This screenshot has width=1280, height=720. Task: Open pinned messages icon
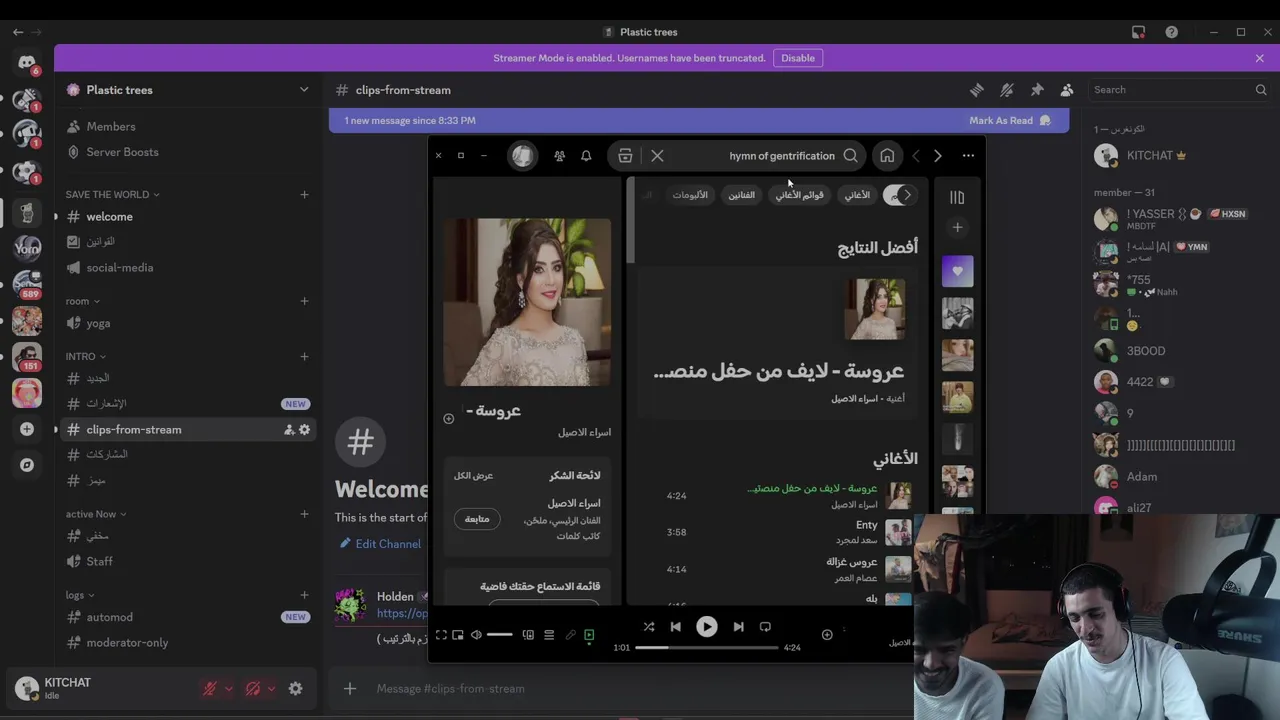(x=1037, y=90)
